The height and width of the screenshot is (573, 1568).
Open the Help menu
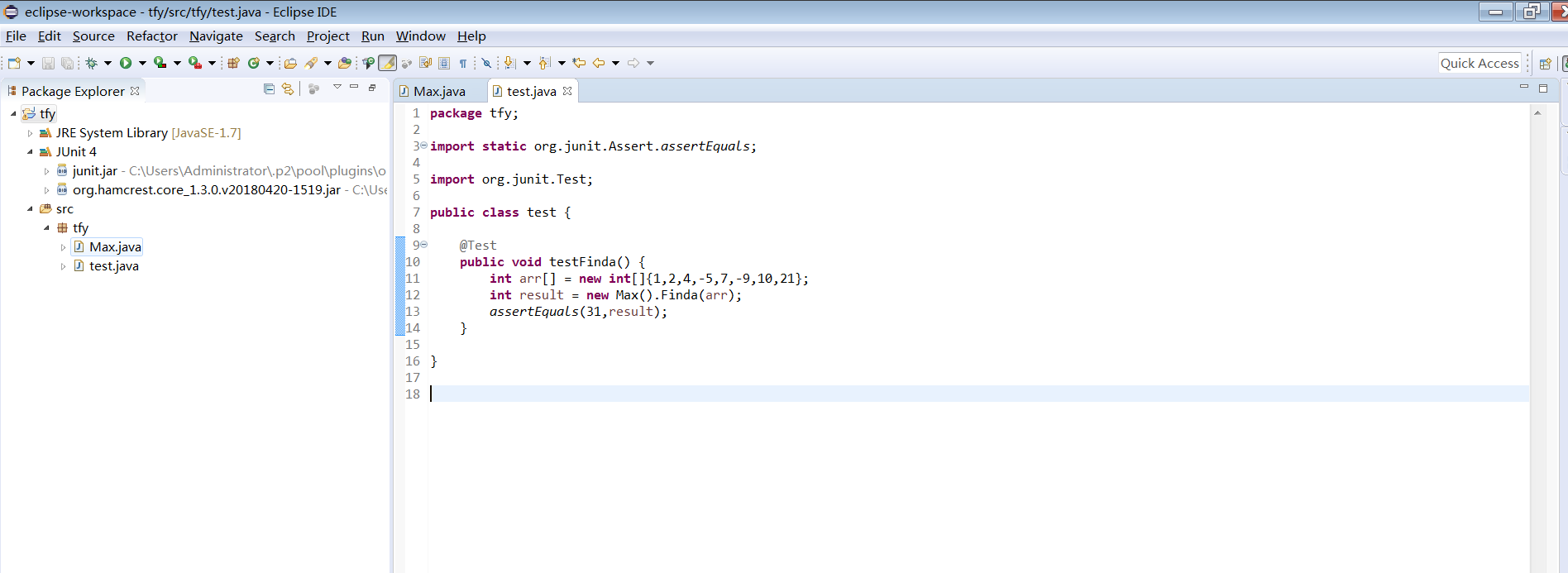pos(471,36)
